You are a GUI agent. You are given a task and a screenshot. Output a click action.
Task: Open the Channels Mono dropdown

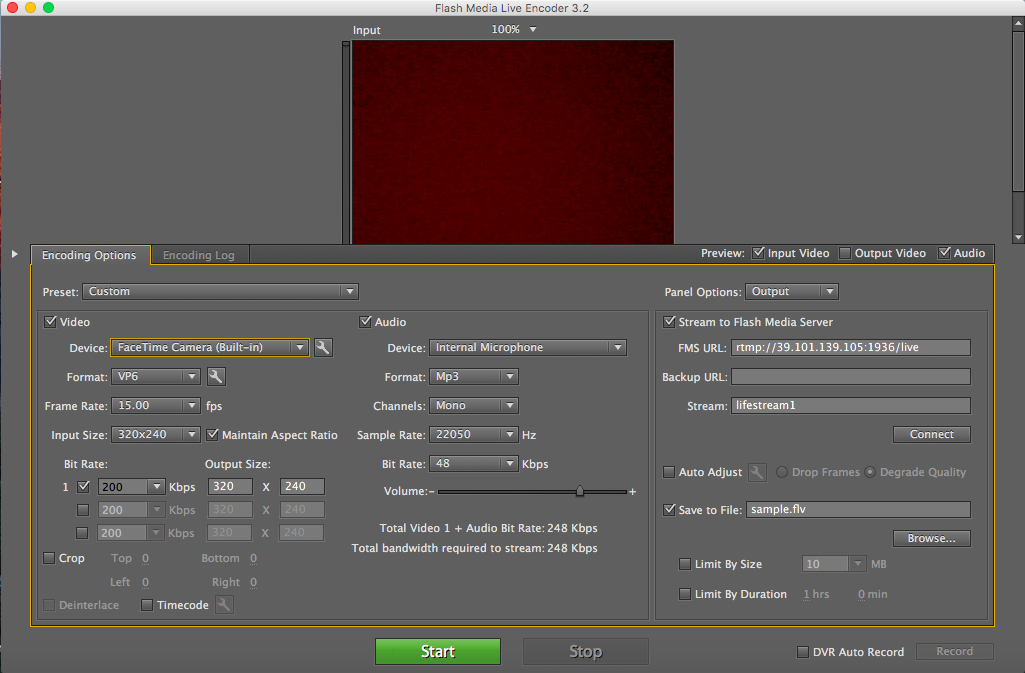click(474, 406)
